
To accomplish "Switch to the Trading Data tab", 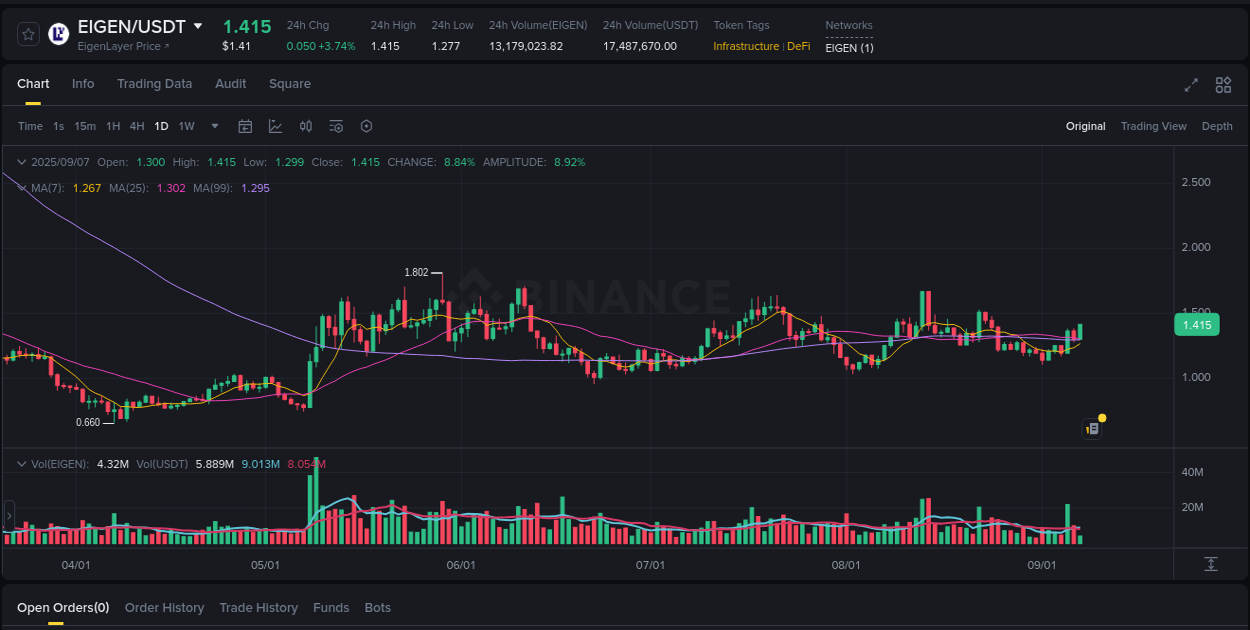I will click(154, 84).
